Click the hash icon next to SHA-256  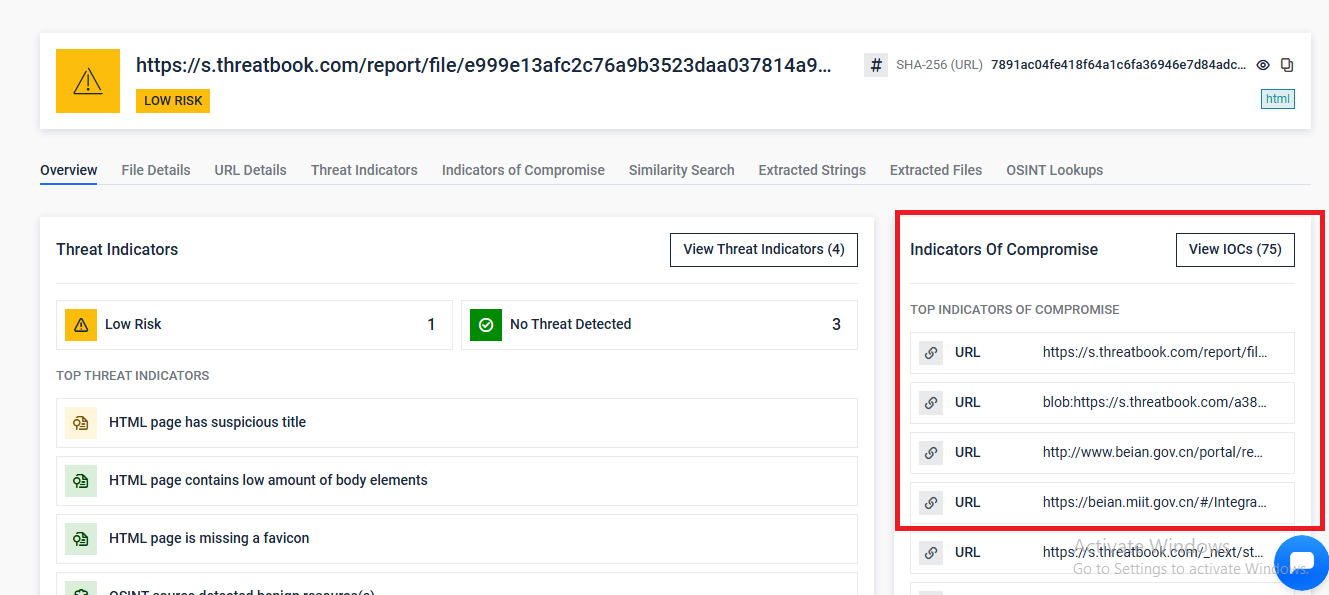(876, 65)
